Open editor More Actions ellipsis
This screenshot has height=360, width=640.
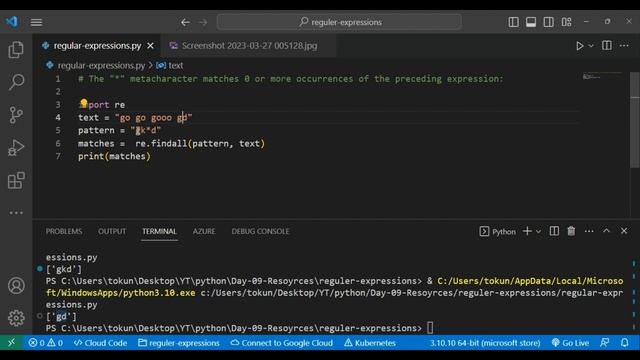point(624,46)
